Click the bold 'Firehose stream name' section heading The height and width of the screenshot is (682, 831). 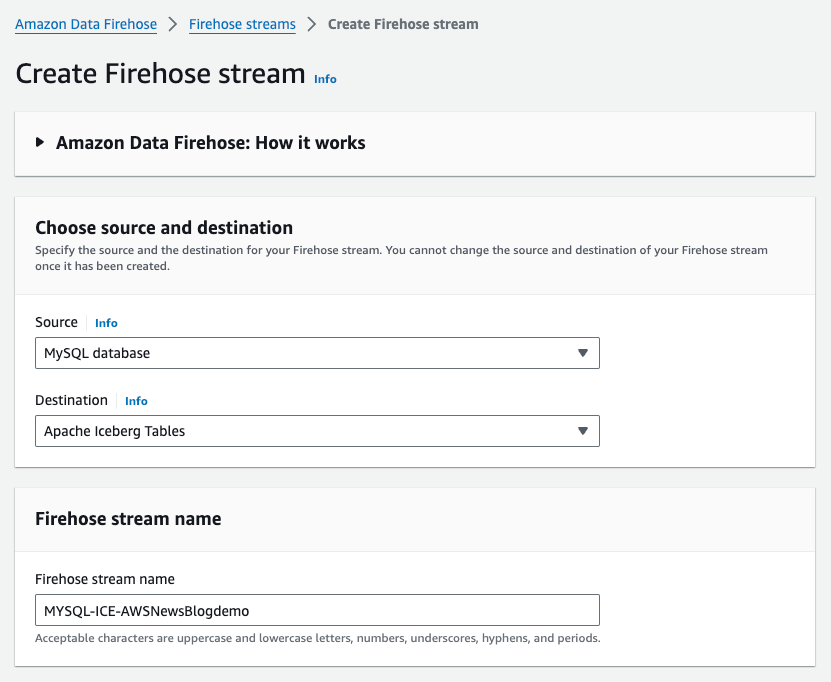click(x=128, y=519)
